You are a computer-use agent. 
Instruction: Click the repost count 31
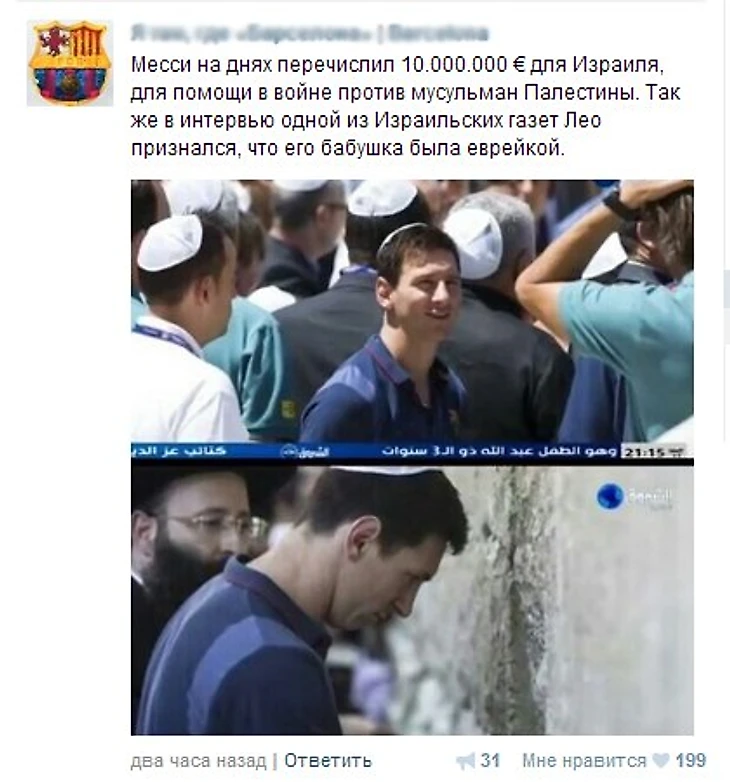click(490, 761)
